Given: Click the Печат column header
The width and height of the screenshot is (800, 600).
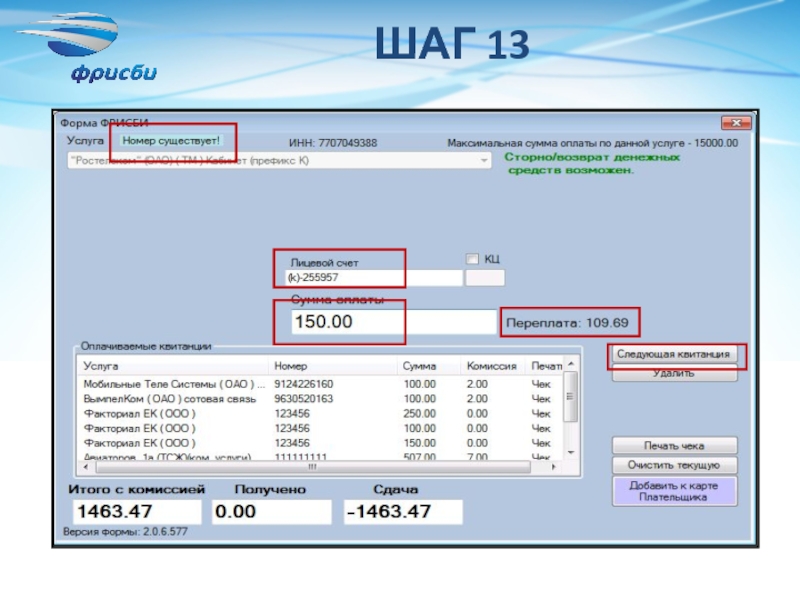Looking at the screenshot, I should click(x=545, y=366).
